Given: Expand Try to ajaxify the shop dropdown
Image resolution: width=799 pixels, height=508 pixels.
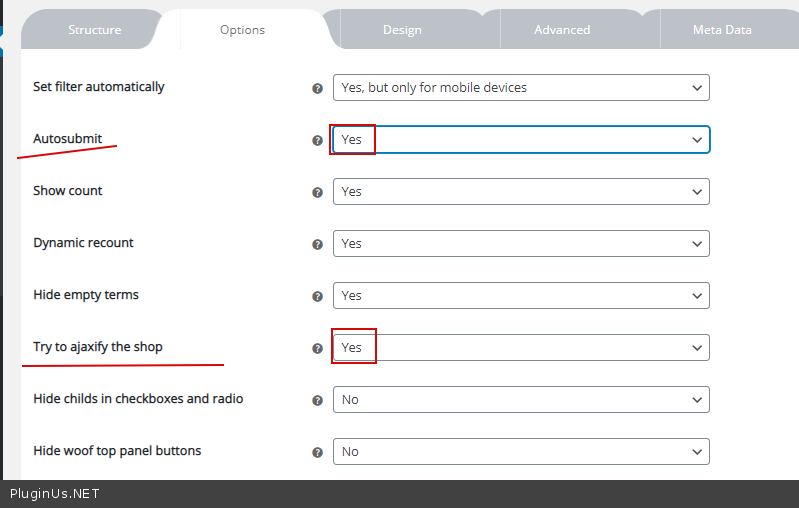Looking at the screenshot, I should tap(521, 348).
